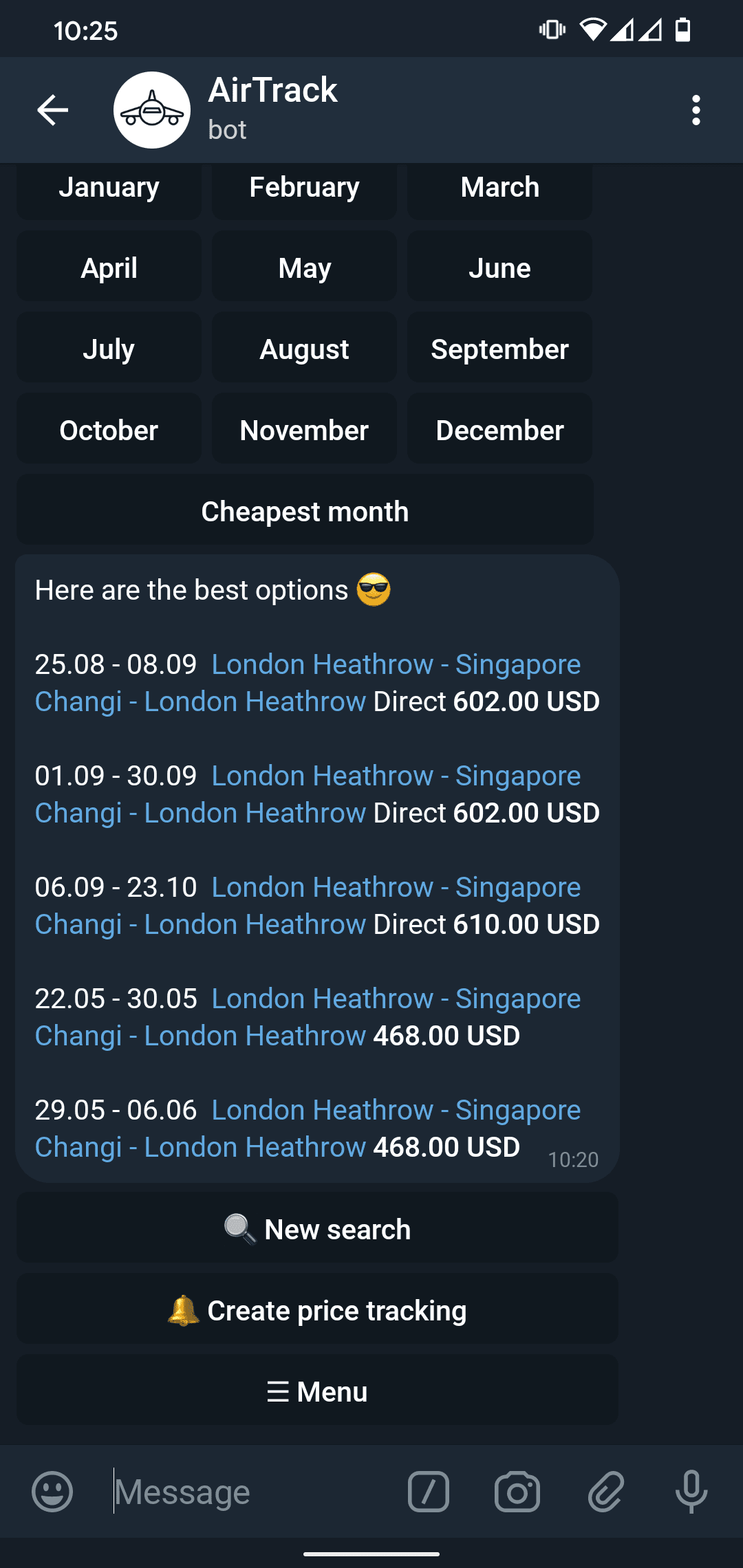Screen dimensions: 743x1568
Task: Tap the bot commands slash icon
Action: 428,1492
